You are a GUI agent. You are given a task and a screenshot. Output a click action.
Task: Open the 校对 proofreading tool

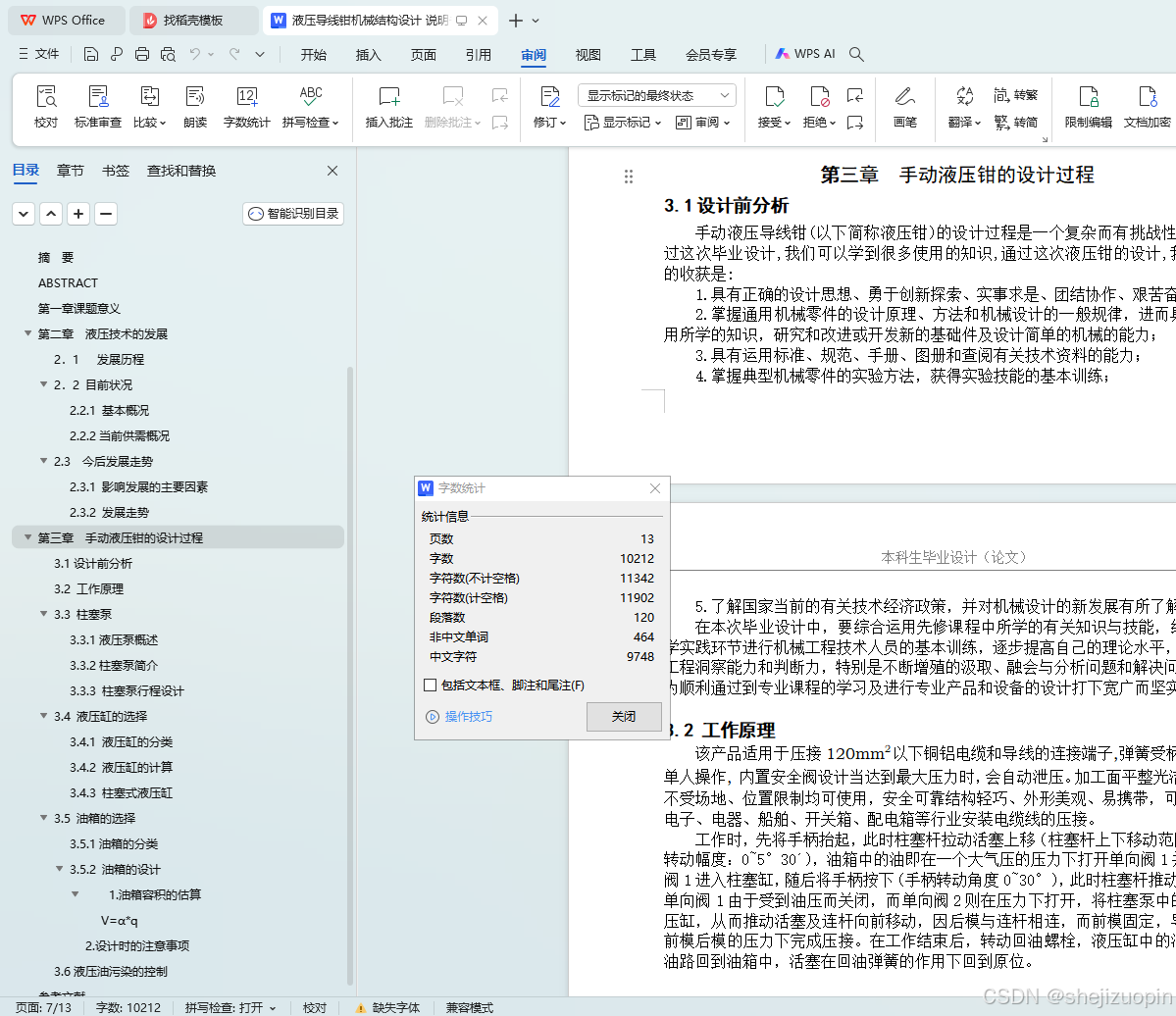click(46, 106)
